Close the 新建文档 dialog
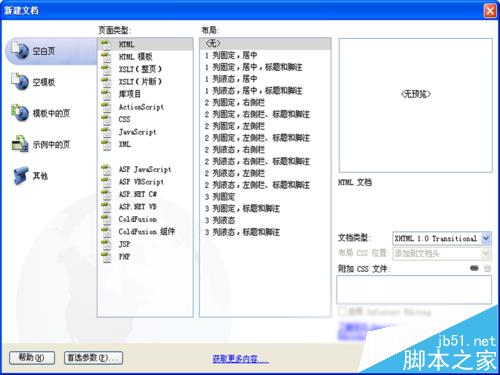Viewport: 500px width, 375px height. pyautogui.click(x=490, y=11)
